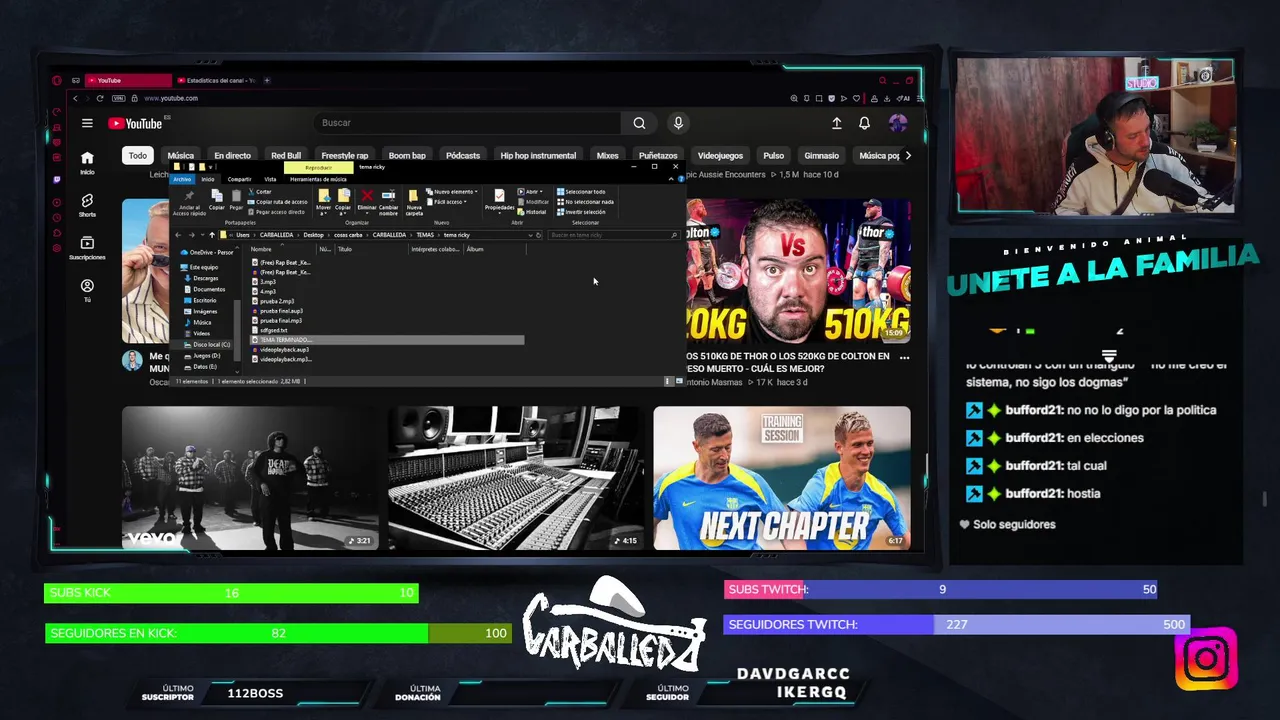The height and width of the screenshot is (720, 1280).
Task: Switch to the Vista ribbon tab
Action: pyautogui.click(x=270, y=179)
